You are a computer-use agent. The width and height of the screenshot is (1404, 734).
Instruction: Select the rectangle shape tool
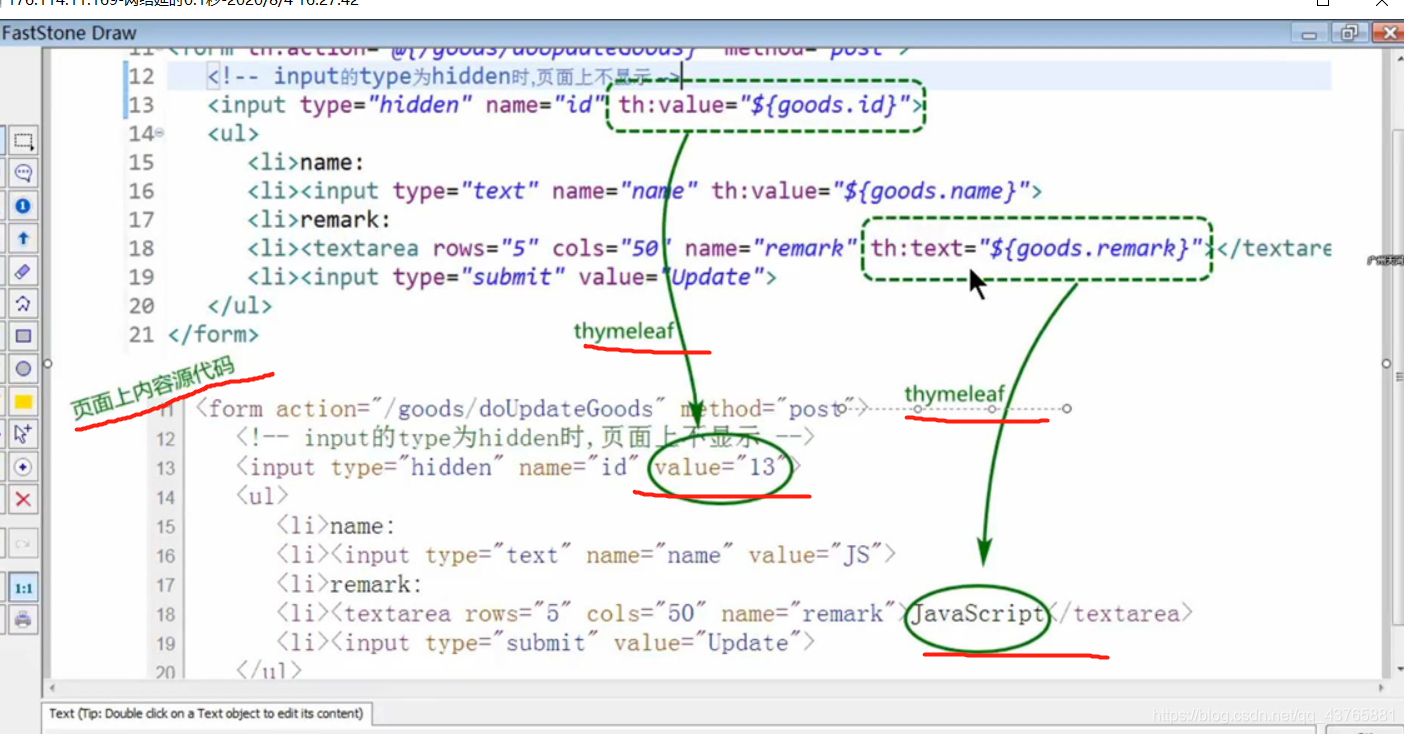point(23,336)
